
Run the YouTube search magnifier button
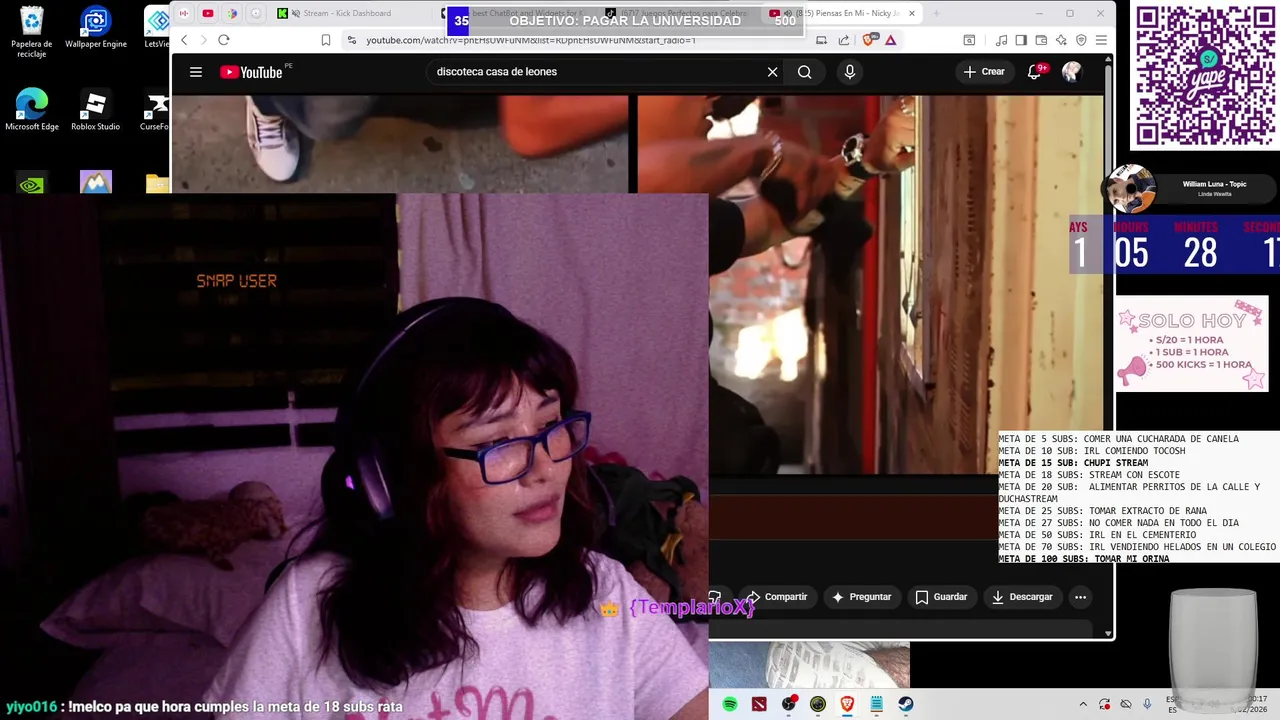804,72
